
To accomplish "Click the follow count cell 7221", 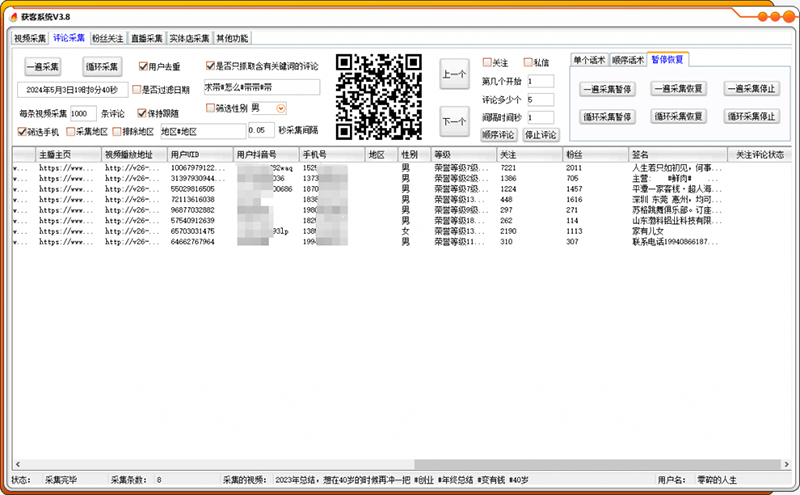I will pyautogui.click(x=508, y=168).
